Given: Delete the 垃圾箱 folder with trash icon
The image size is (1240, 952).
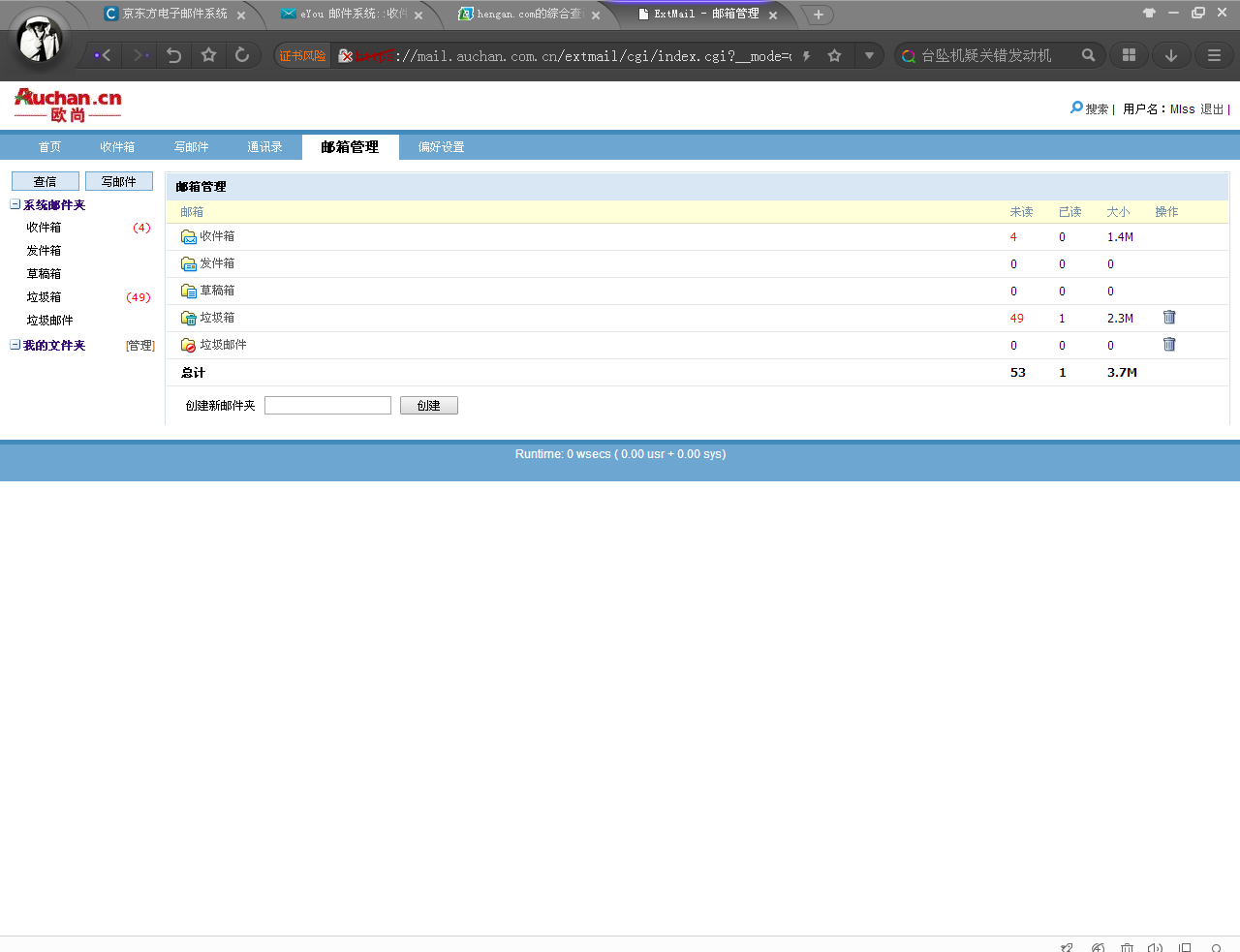Looking at the screenshot, I should pos(1169,318).
